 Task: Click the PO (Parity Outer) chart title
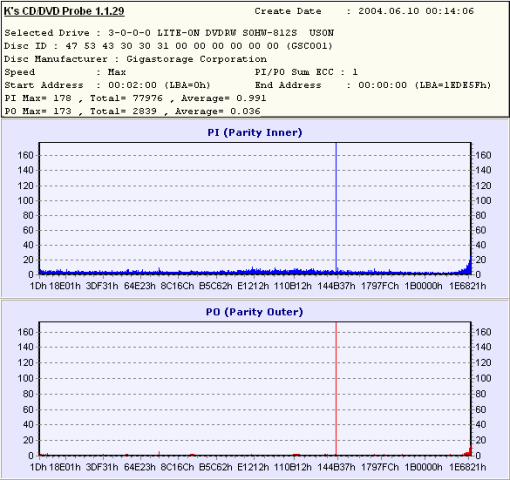pos(255,312)
